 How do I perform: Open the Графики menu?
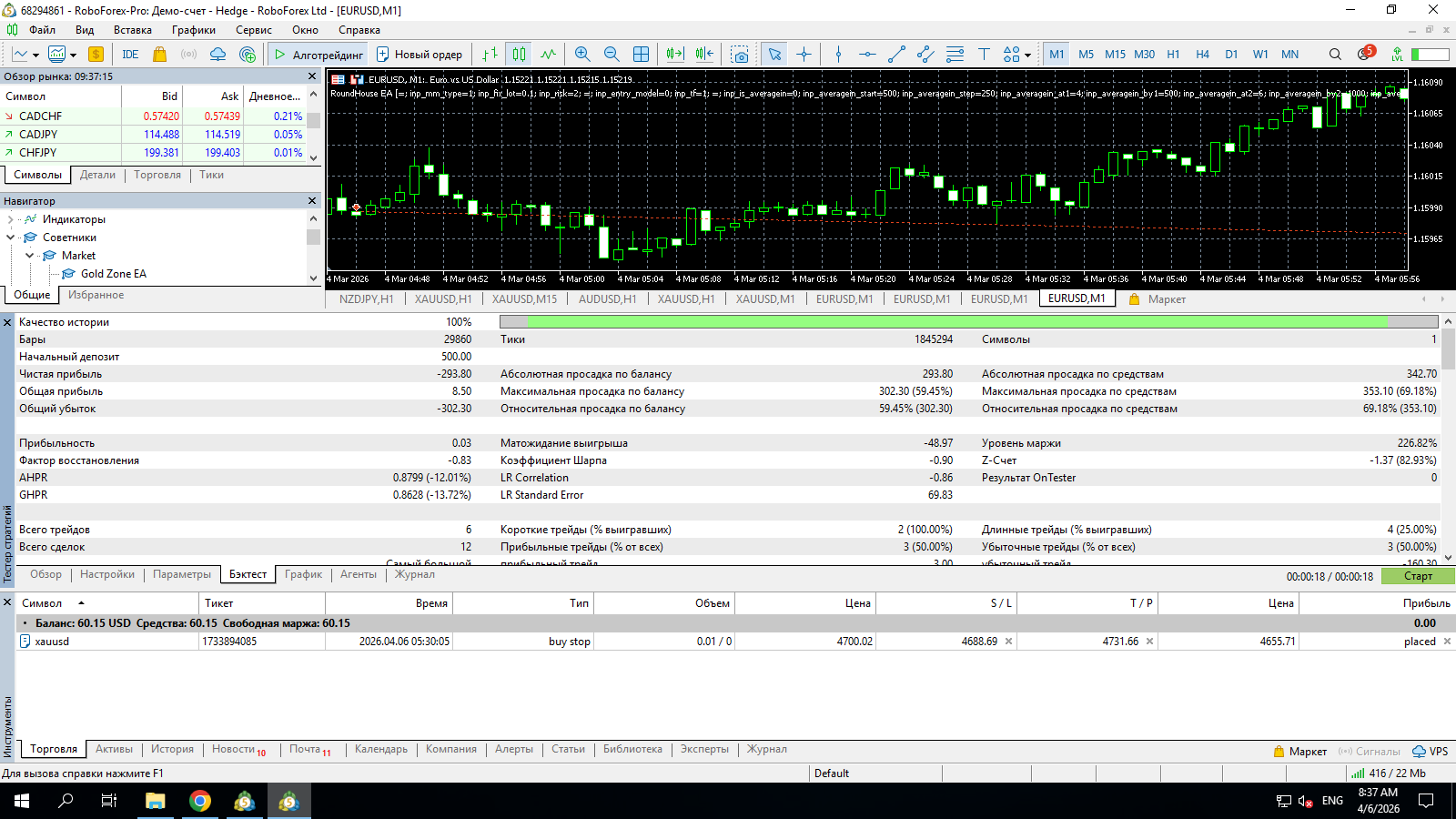coord(193,30)
